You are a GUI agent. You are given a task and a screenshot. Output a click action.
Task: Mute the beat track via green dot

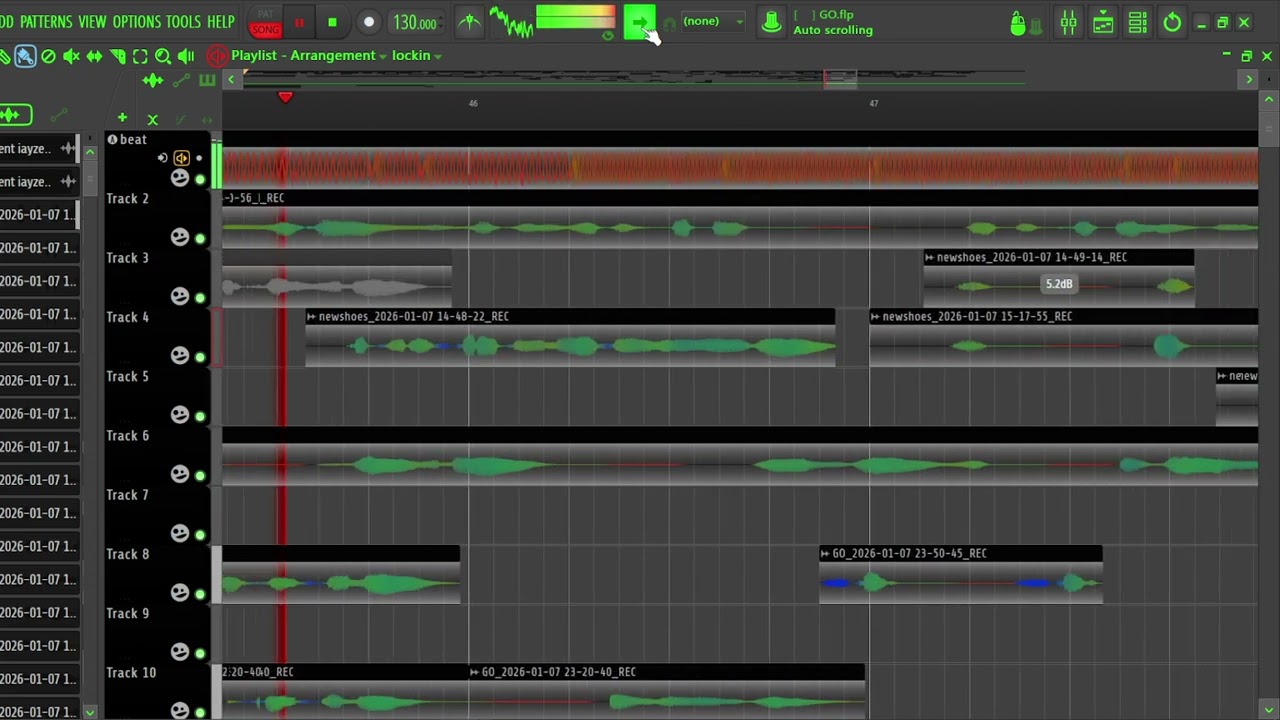(200, 180)
